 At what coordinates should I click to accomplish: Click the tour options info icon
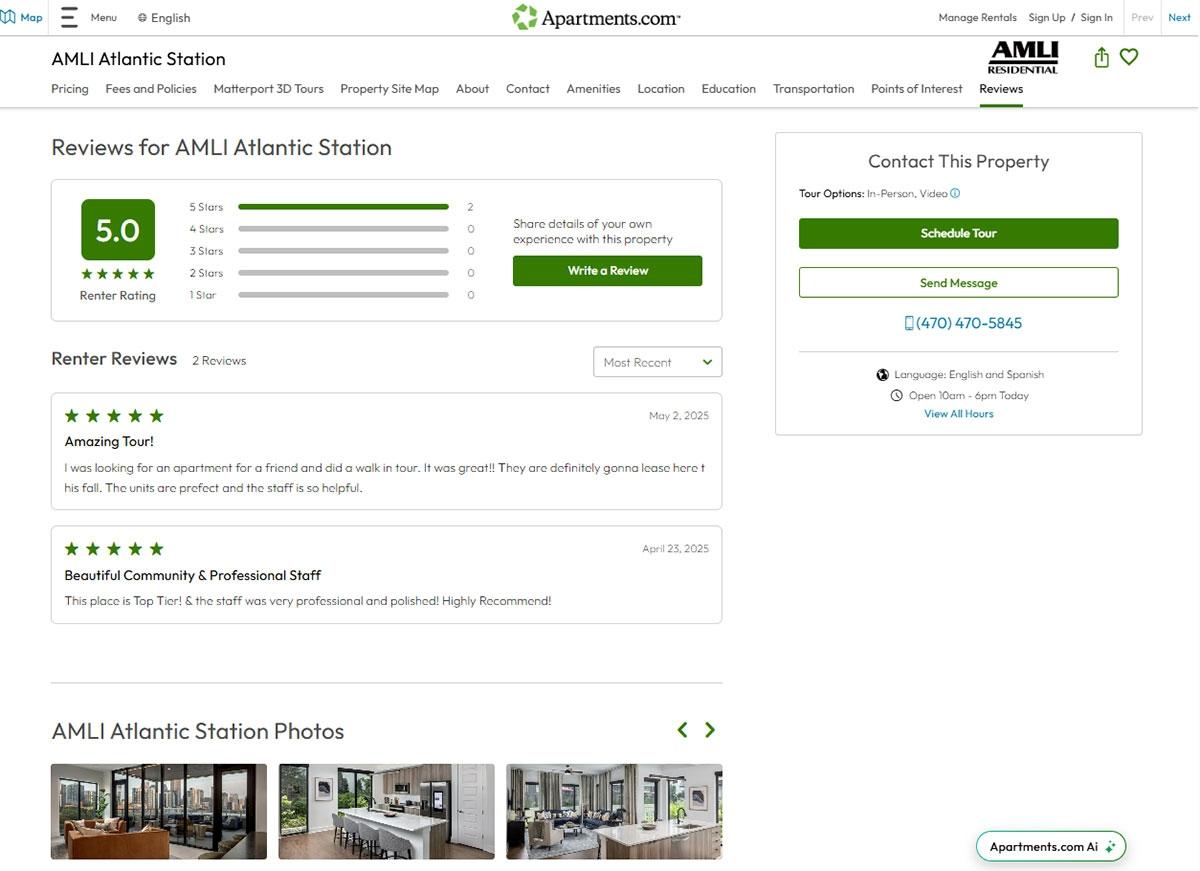955,193
